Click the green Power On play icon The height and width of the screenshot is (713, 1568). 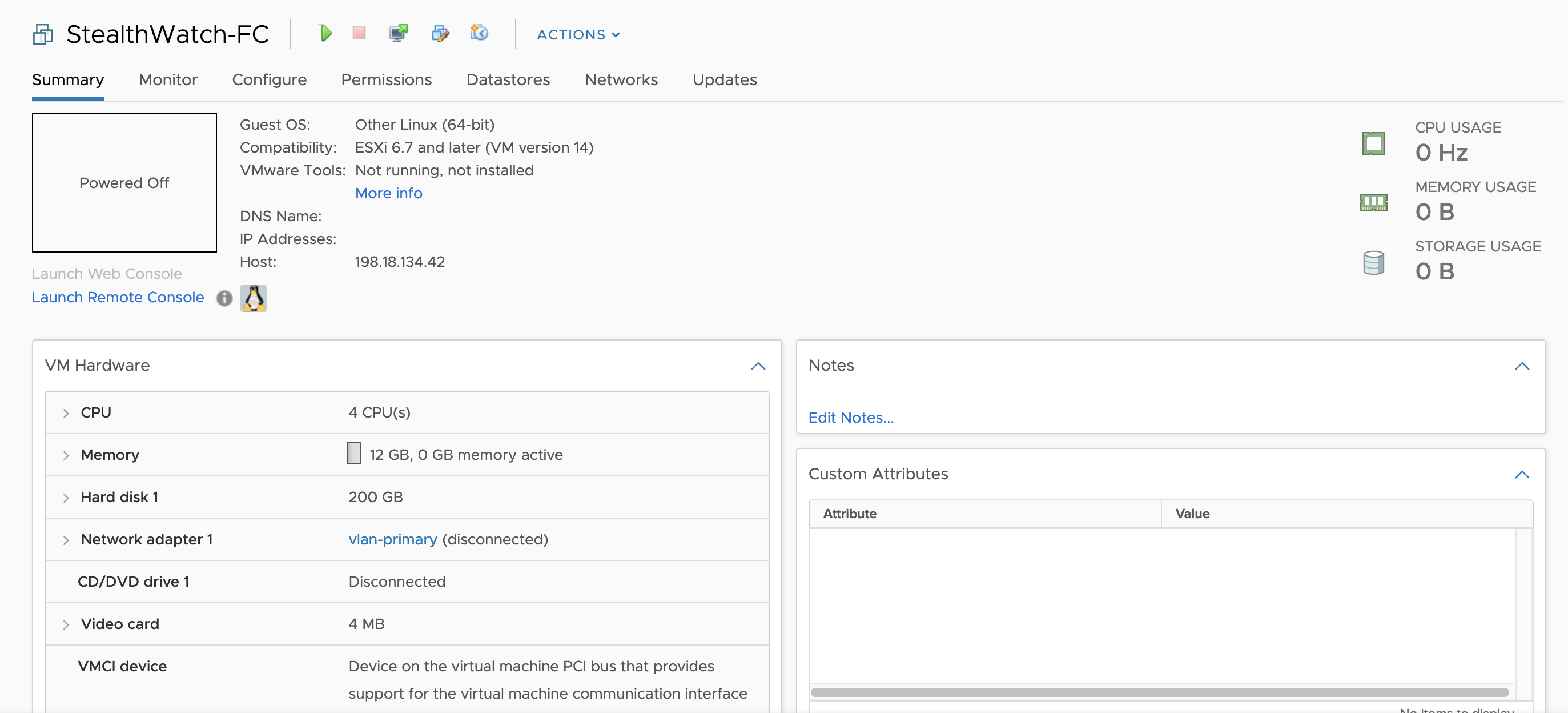325,34
